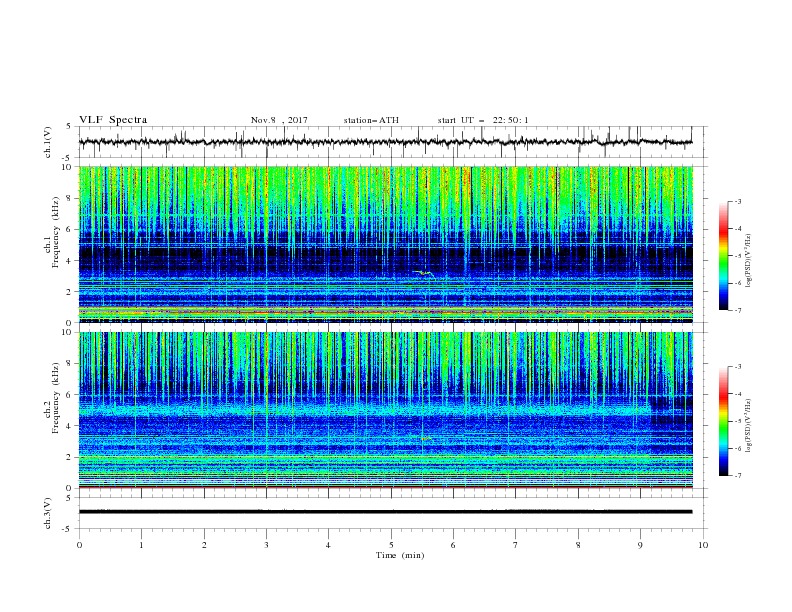792x612 pixels.
Task: Click the "station=ATH" header label
Action: tap(371, 120)
